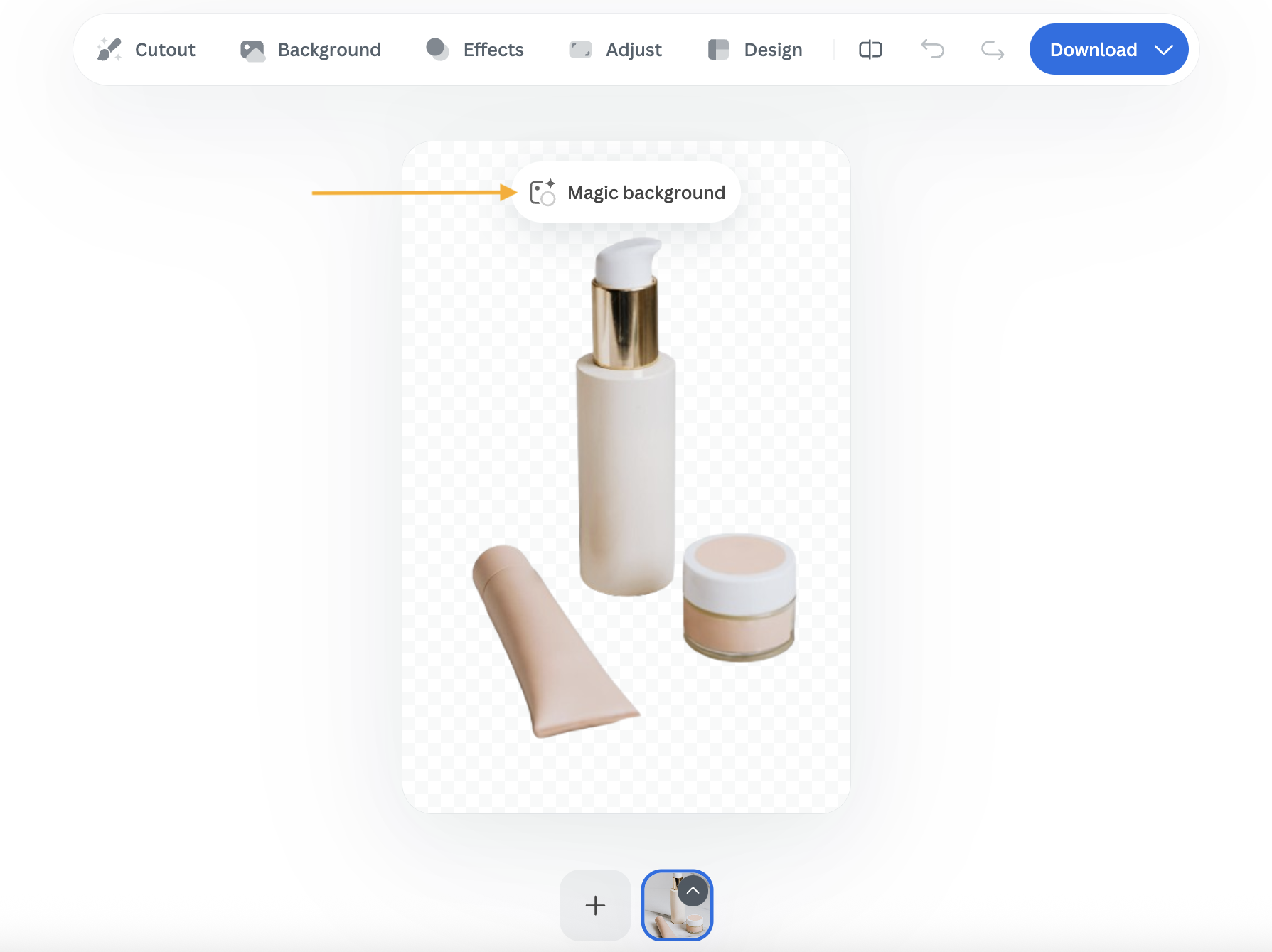Select the cream jar on the canvas
This screenshot has height=952, width=1272.
tap(739, 597)
